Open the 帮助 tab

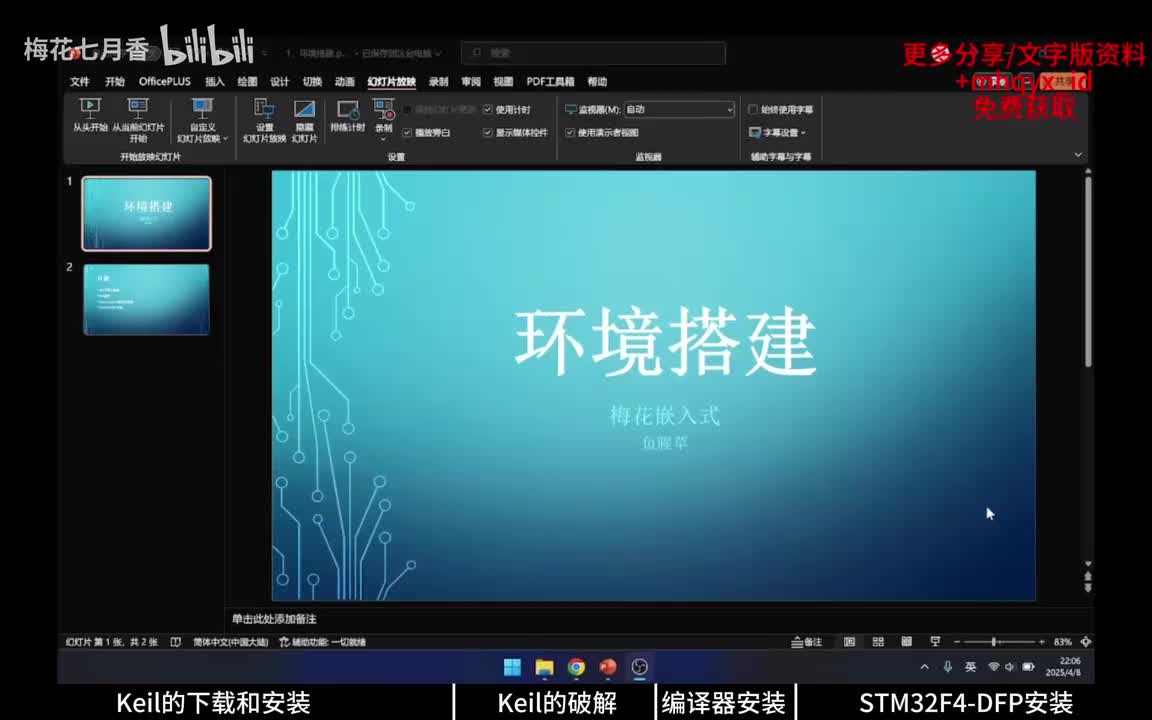click(597, 82)
